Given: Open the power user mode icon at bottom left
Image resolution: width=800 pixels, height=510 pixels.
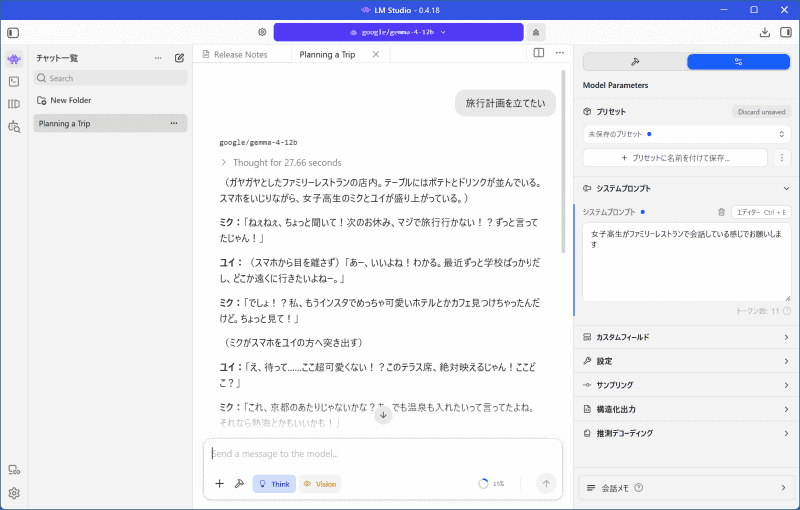Looking at the screenshot, I should click(14, 470).
